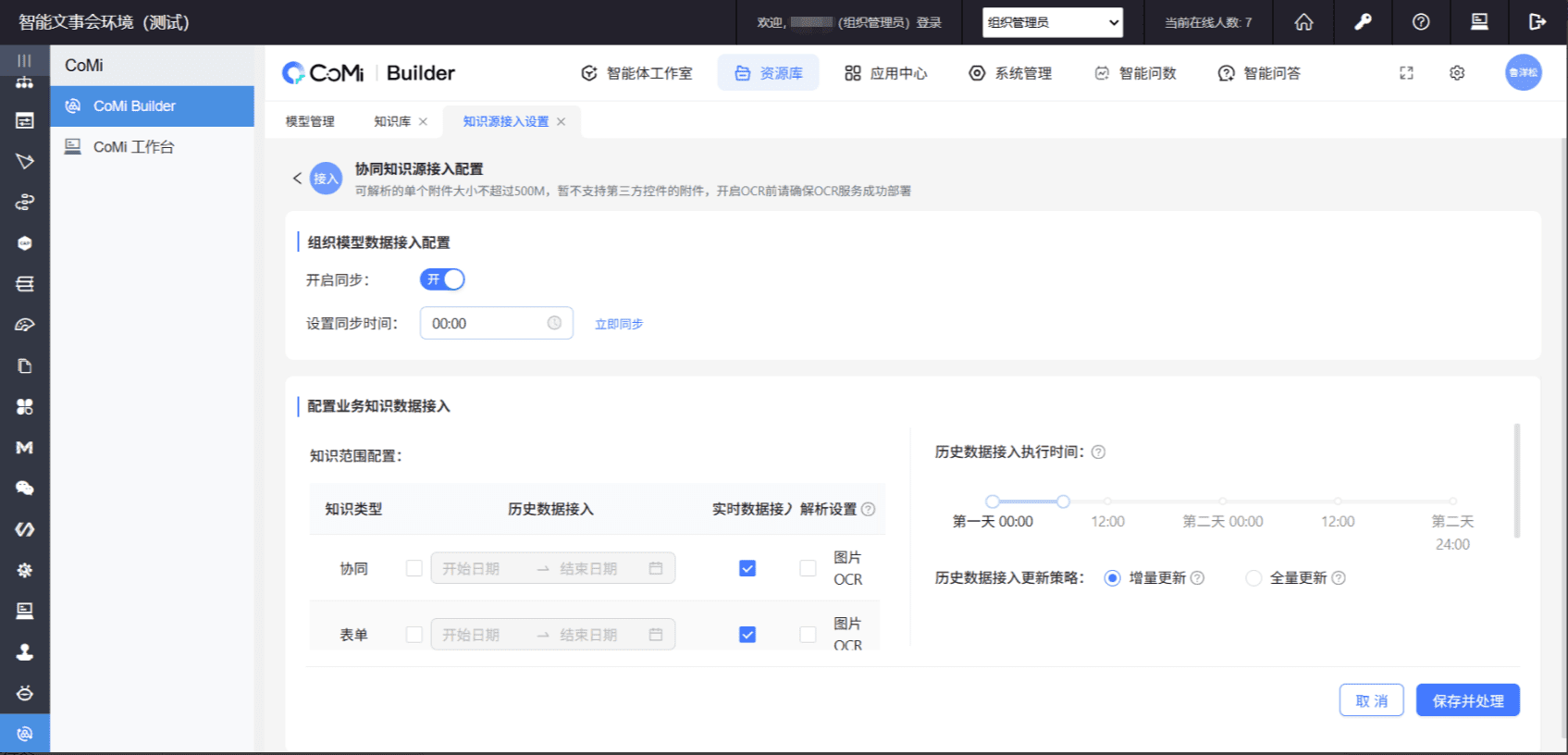Screen dimensions: 1568x755
Task: Open the 智能问答 menu
Action: pyautogui.click(x=1259, y=73)
